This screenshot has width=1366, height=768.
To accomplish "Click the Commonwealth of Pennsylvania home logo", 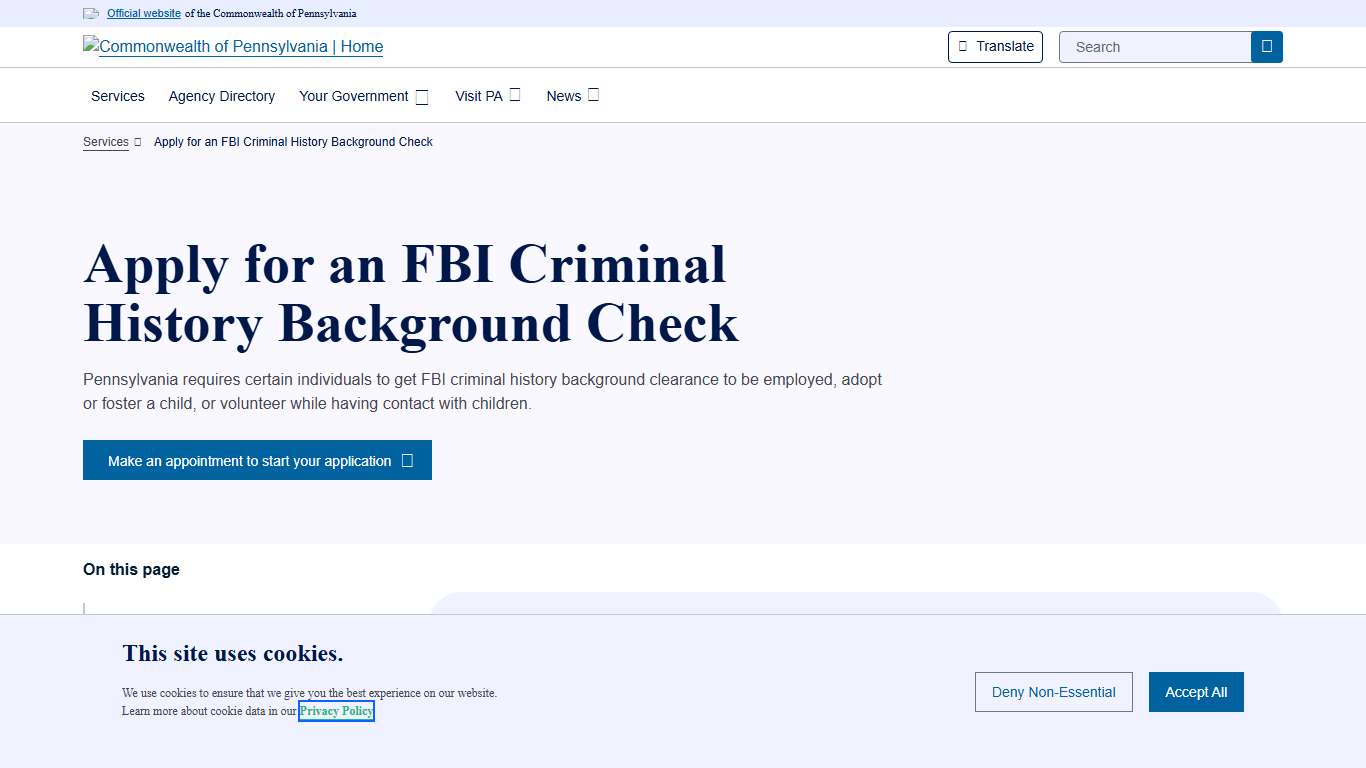I will (232, 46).
